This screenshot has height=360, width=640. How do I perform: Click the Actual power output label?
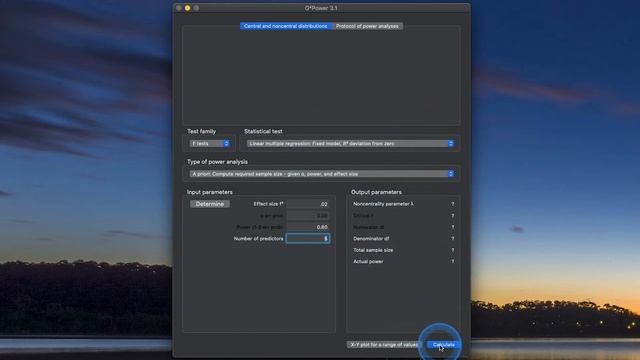pos(368,261)
